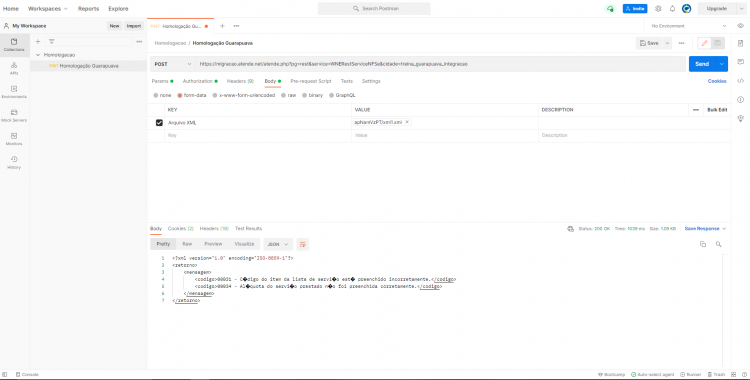
Task: Click the Save button
Action: [x=649, y=43]
